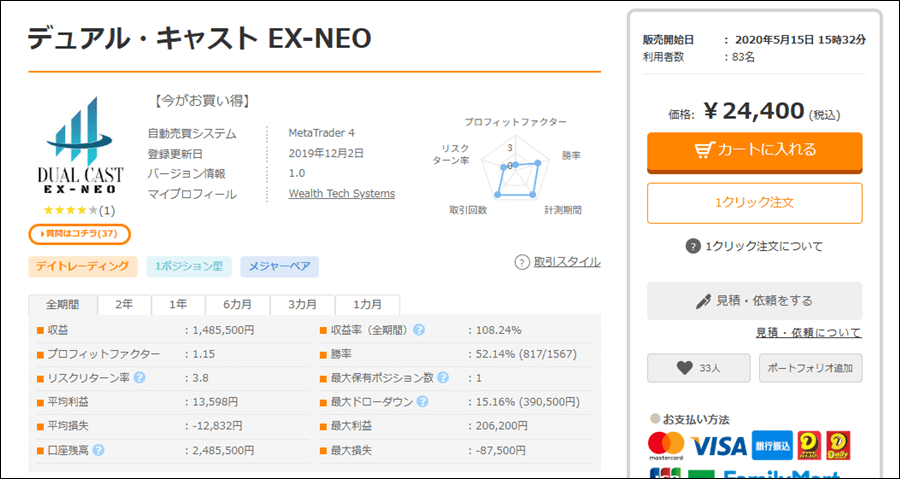Click the MetaTrader 4 text
900x479 pixels.
point(321,133)
